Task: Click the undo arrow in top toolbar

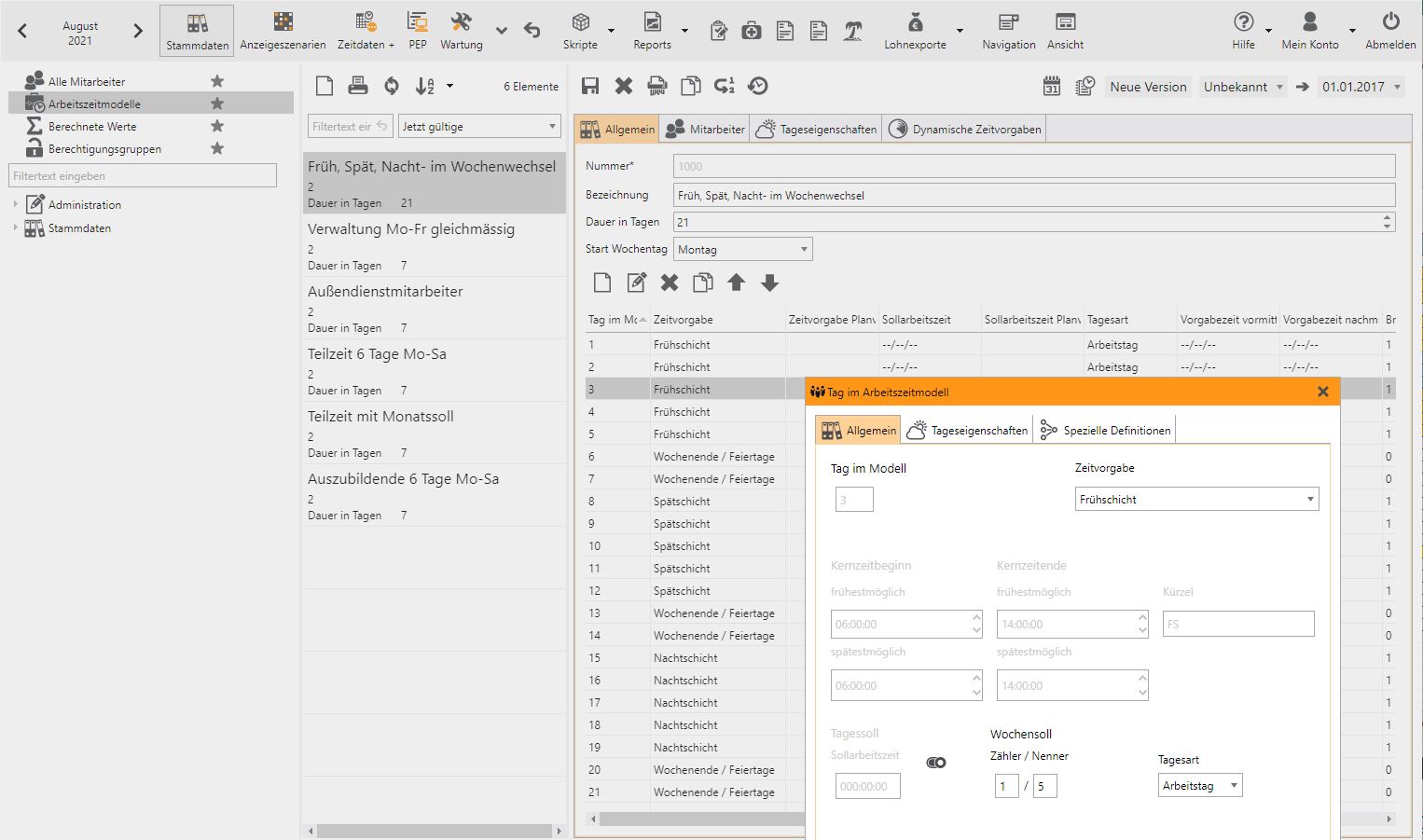Action: [x=532, y=31]
